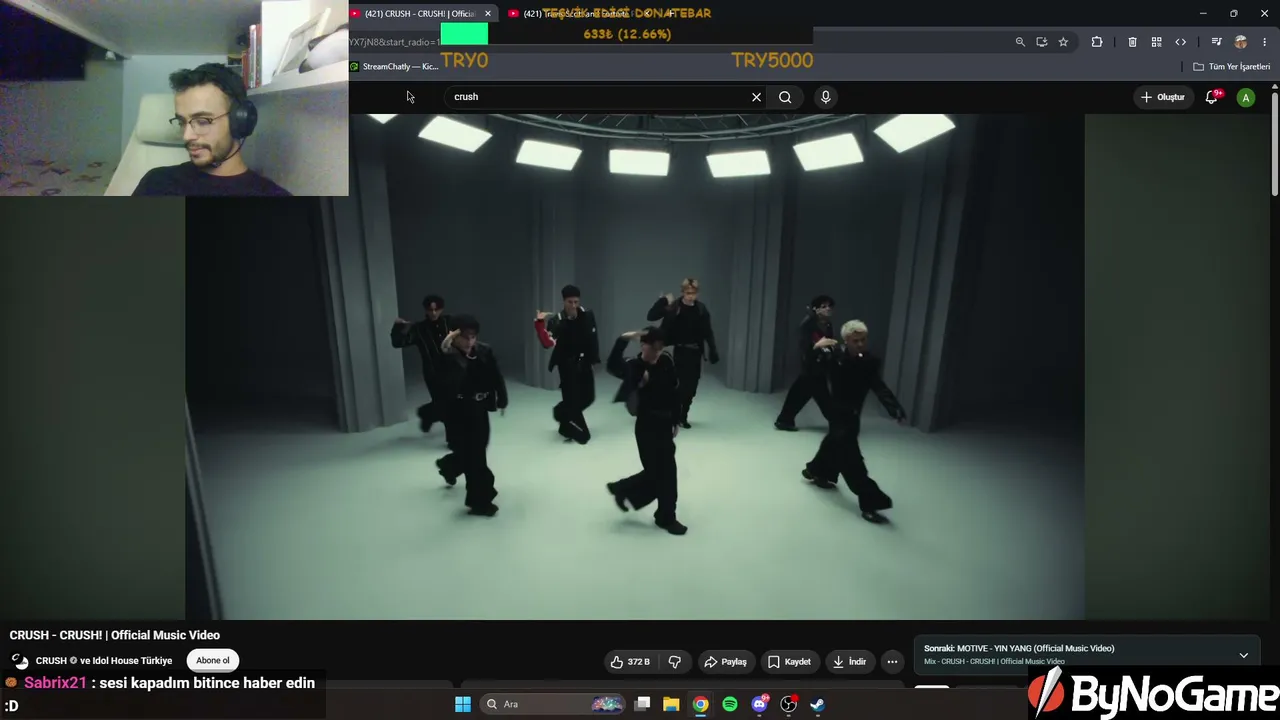Open more actions (three dots) under video

coord(892,661)
